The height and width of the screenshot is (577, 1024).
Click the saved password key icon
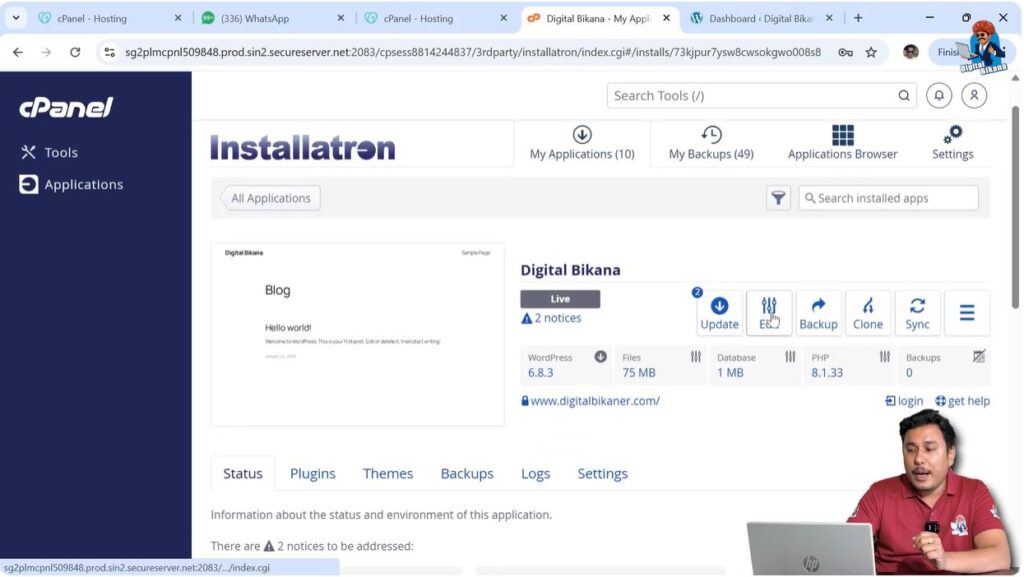tap(846, 52)
